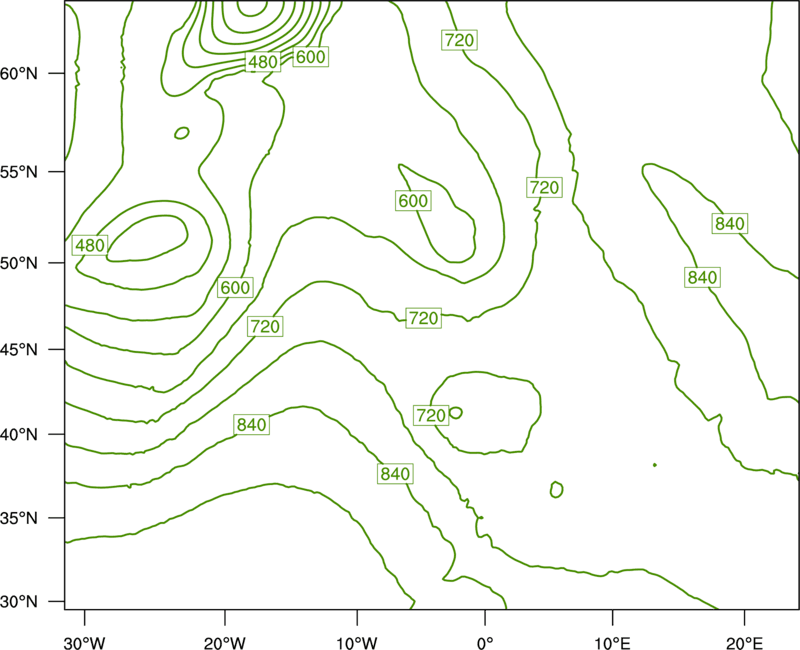
Task: Select the 30°W longitude axis label
Action: [84, 643]
